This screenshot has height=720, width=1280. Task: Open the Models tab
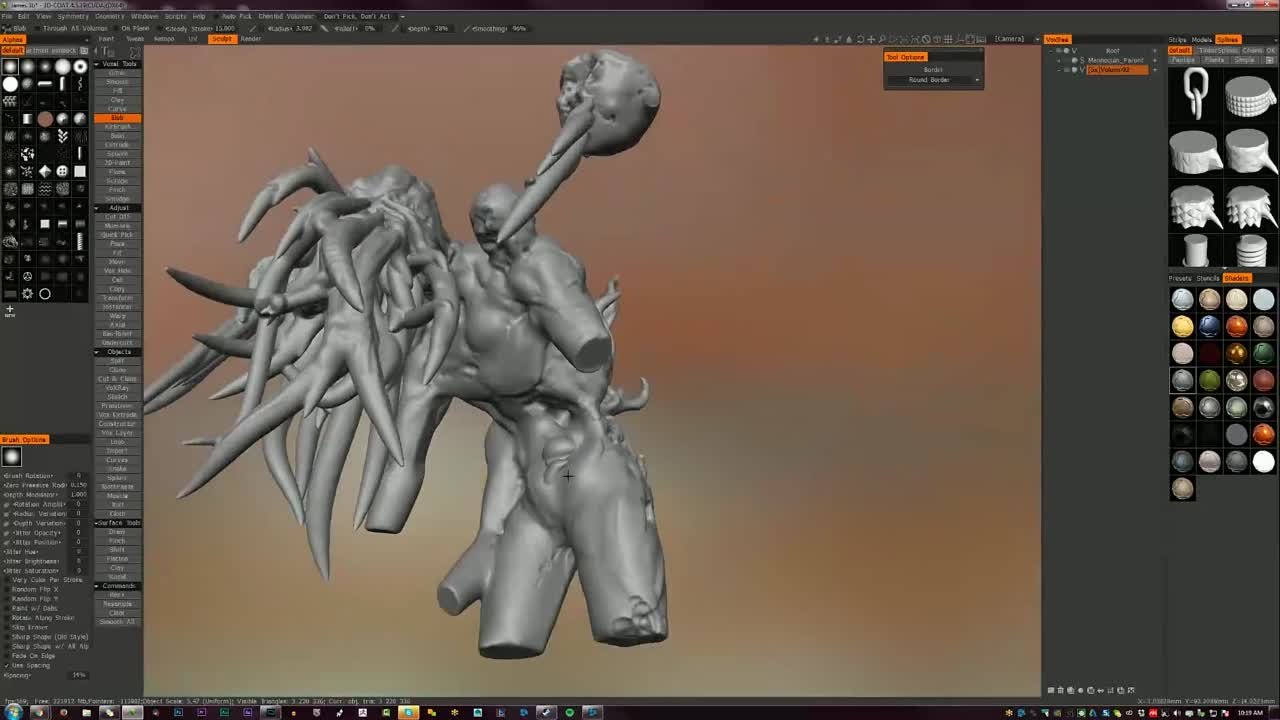click(1200, 40)
